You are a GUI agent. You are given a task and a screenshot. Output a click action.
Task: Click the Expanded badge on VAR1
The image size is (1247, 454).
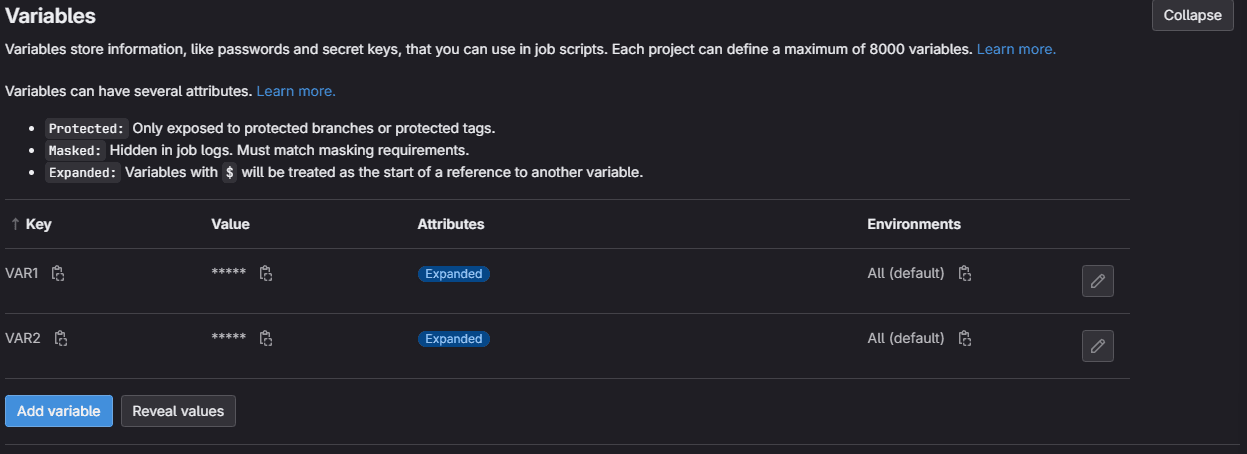453,274
